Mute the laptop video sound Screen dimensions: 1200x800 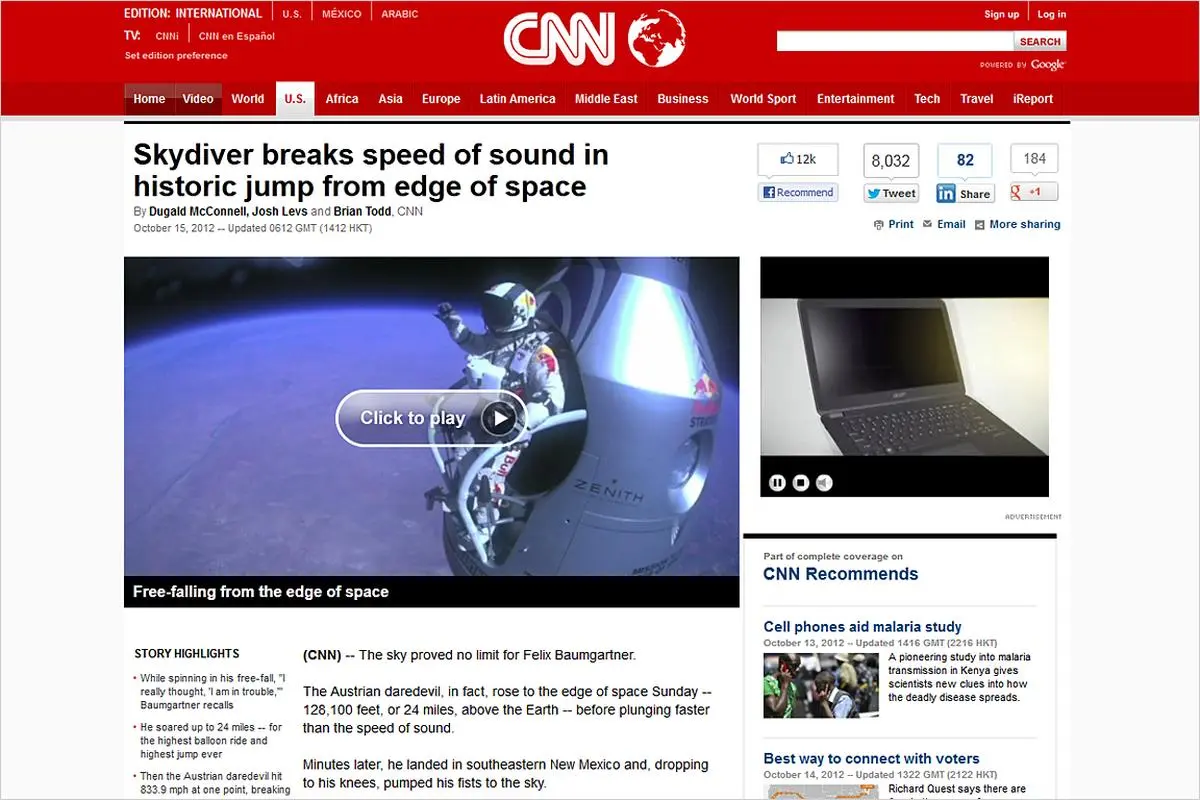tap(822, 482)
